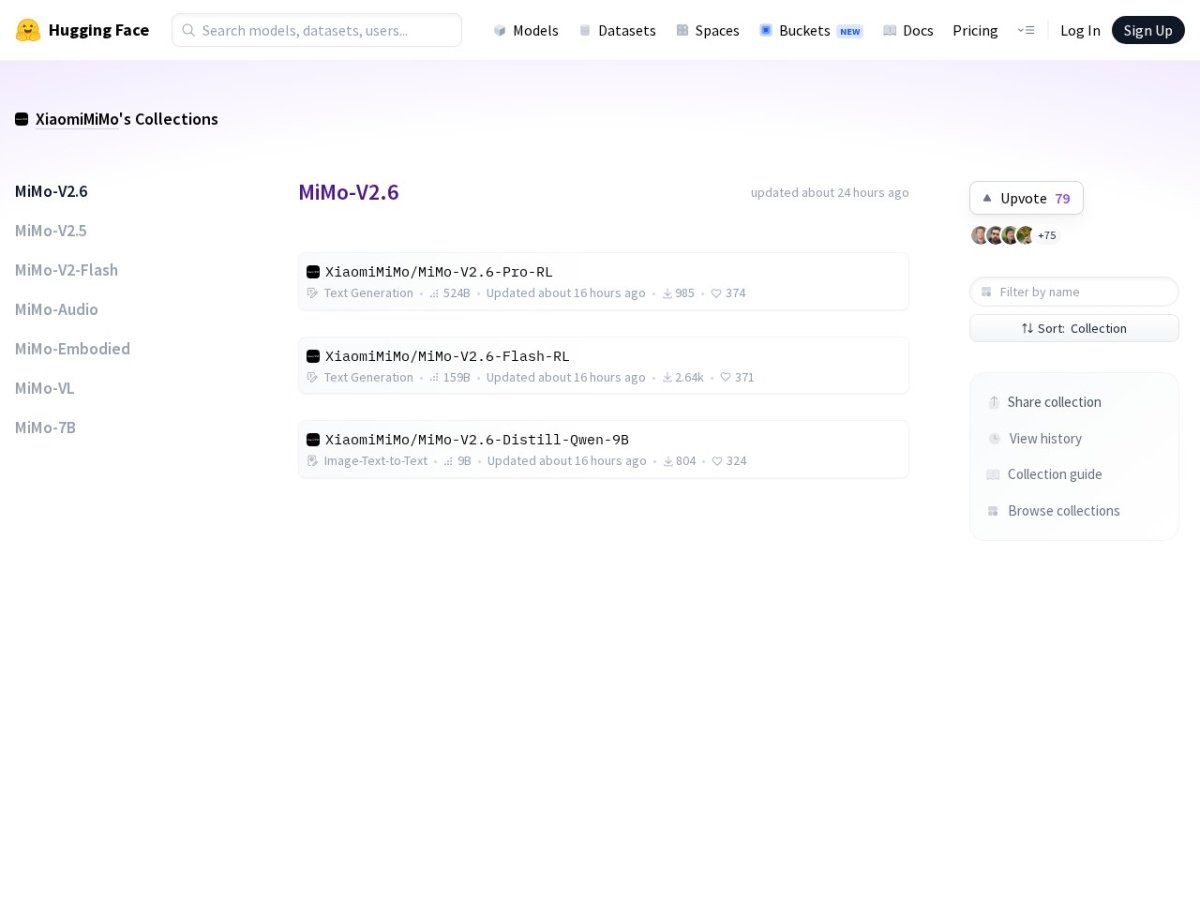Open the more navigation menu icon

point(1026,30)
